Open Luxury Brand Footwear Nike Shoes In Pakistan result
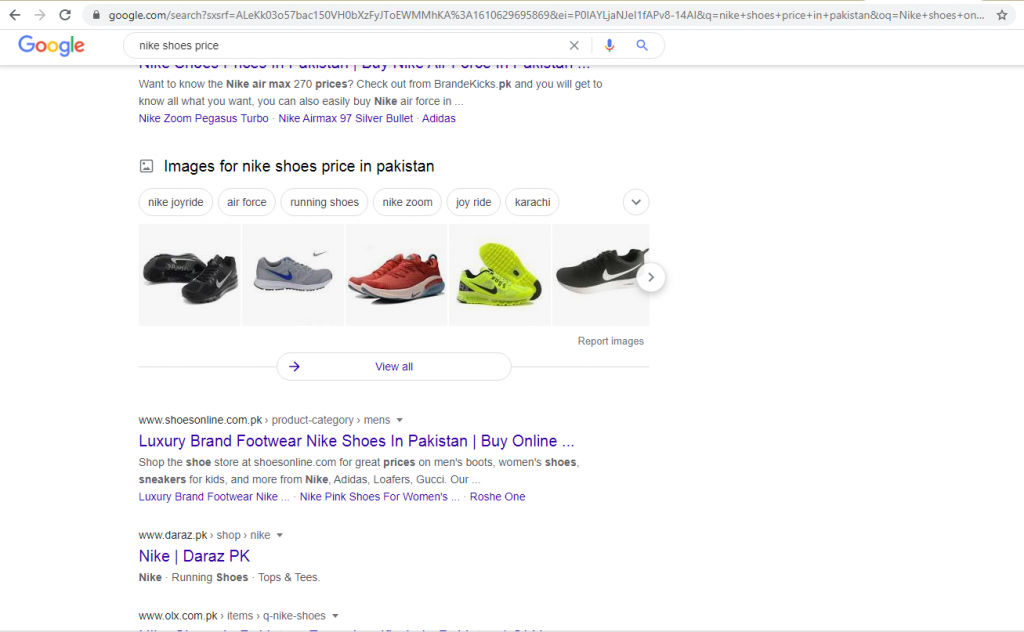 [x=357, y=441]
